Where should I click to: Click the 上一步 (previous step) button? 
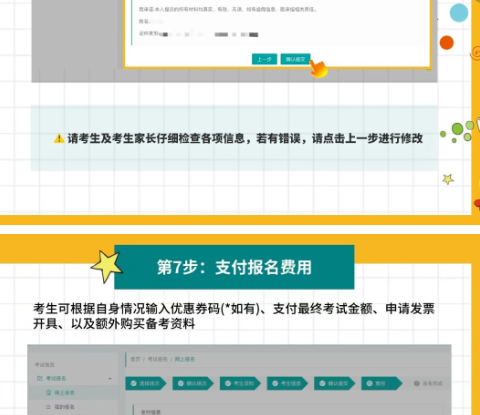click(x=264, y=59)
